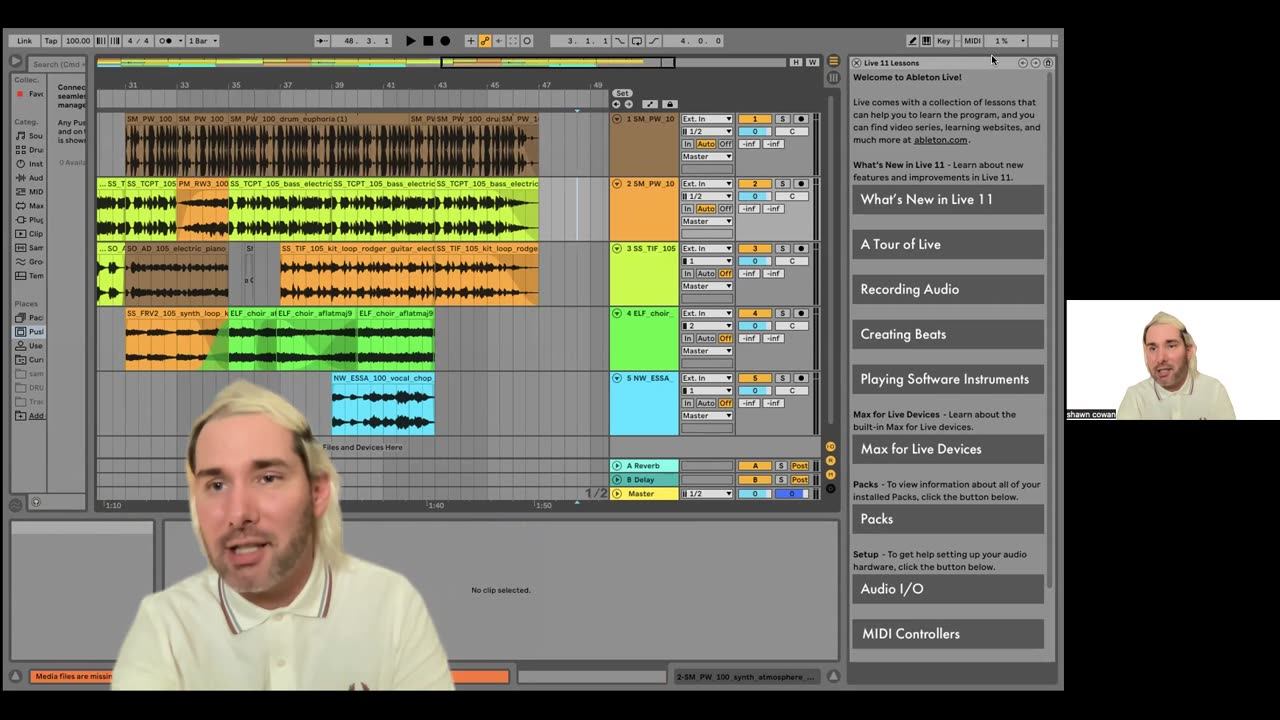The height and width of the screenshot is (720, 1280).
Task: Click the Capture MIDI bracket icon
Action: [513, 41]
